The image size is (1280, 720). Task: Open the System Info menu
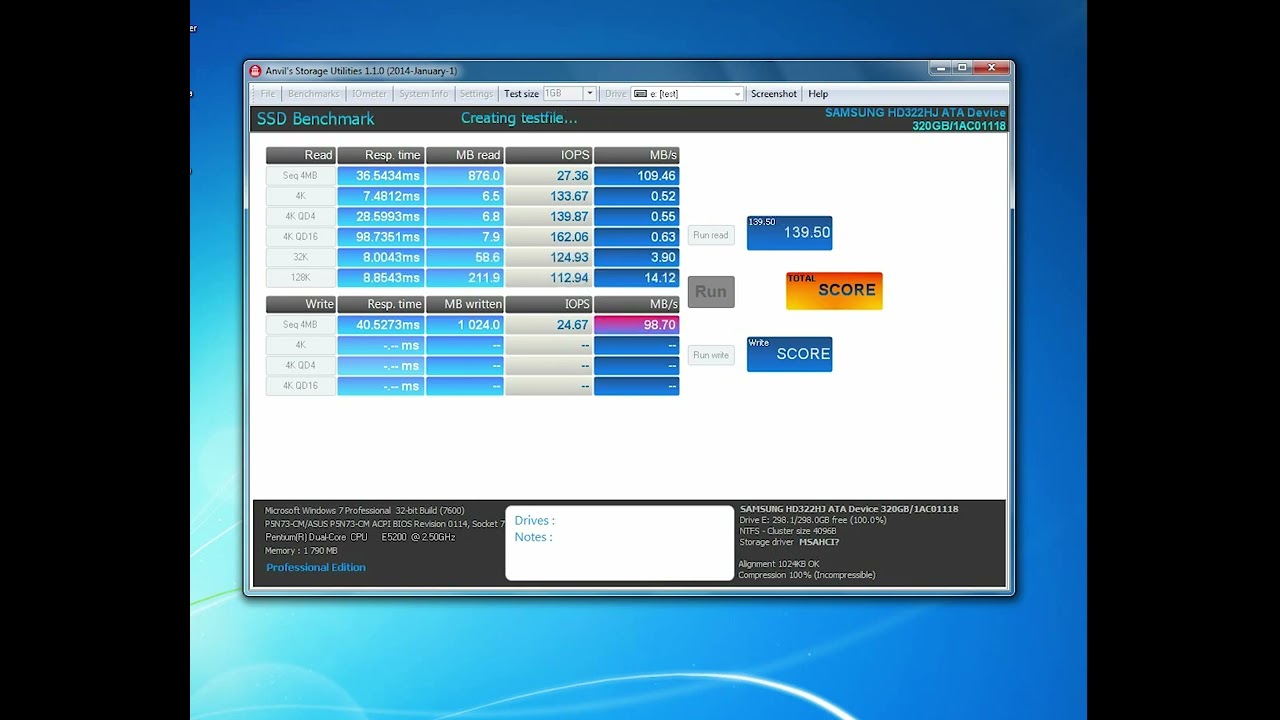coord(423,94)
